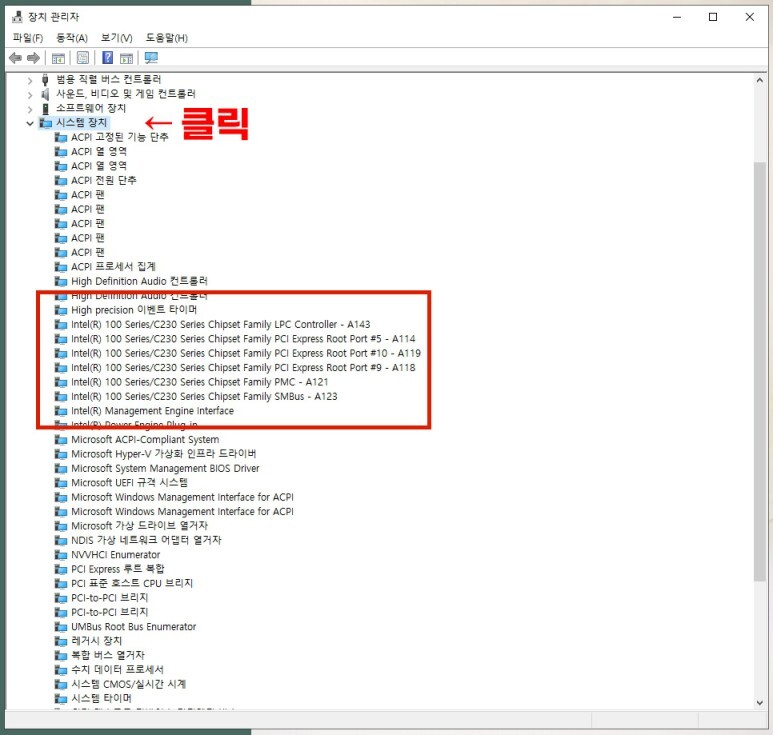
Task: Maximize the 장치 관리자 window
Action: [713, 17]
